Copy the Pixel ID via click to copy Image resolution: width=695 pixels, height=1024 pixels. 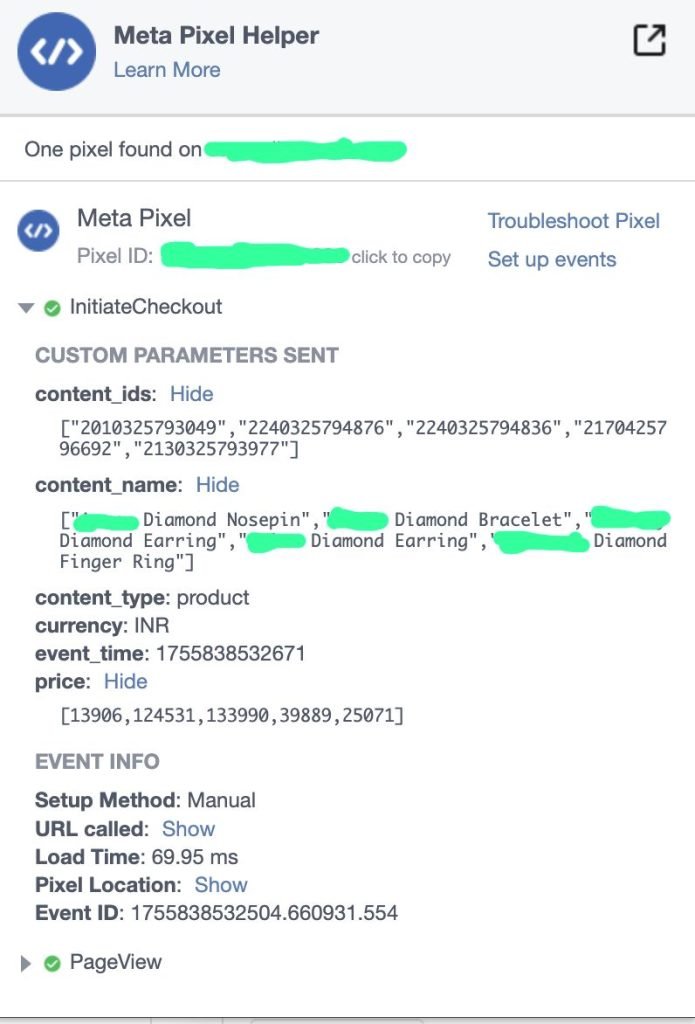401,257
